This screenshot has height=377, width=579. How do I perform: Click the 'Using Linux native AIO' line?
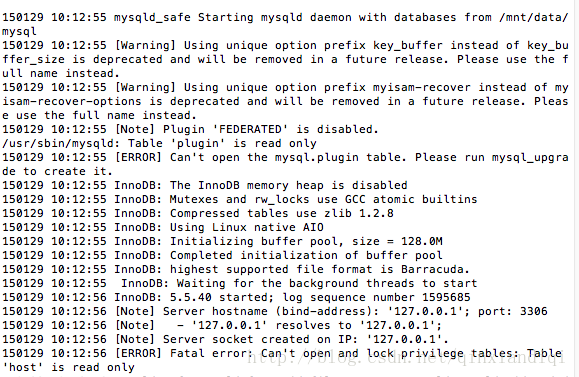pyautogui.click(x=163, y=227)
